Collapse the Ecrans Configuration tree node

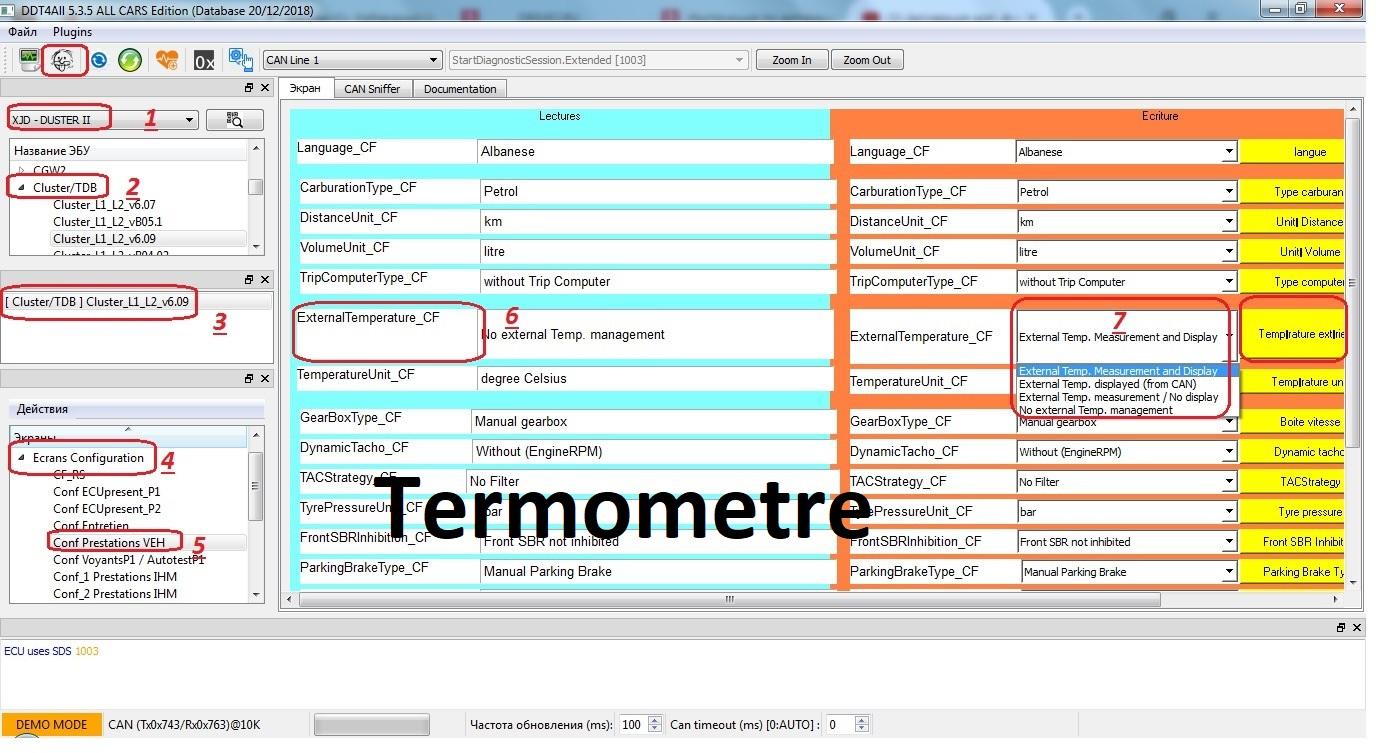click(21, 458)
